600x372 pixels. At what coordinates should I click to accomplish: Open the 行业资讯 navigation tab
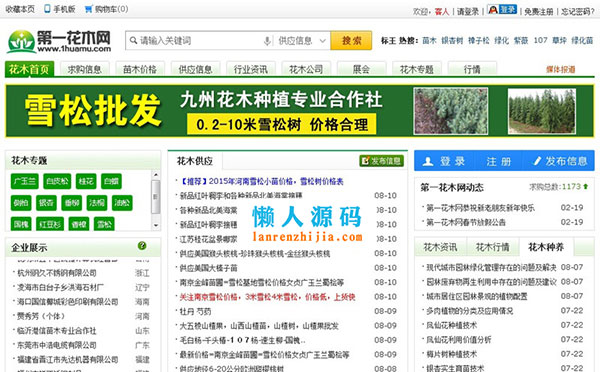[251, 69]
